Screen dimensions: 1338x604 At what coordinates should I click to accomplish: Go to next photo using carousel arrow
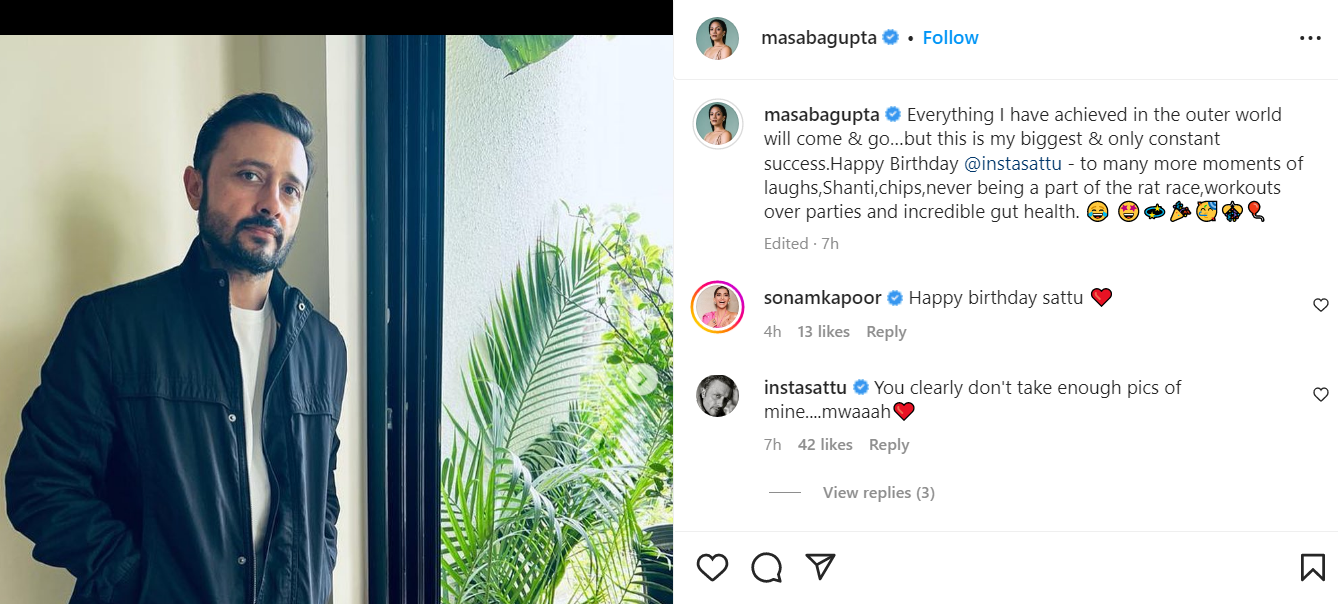(643, 380)
